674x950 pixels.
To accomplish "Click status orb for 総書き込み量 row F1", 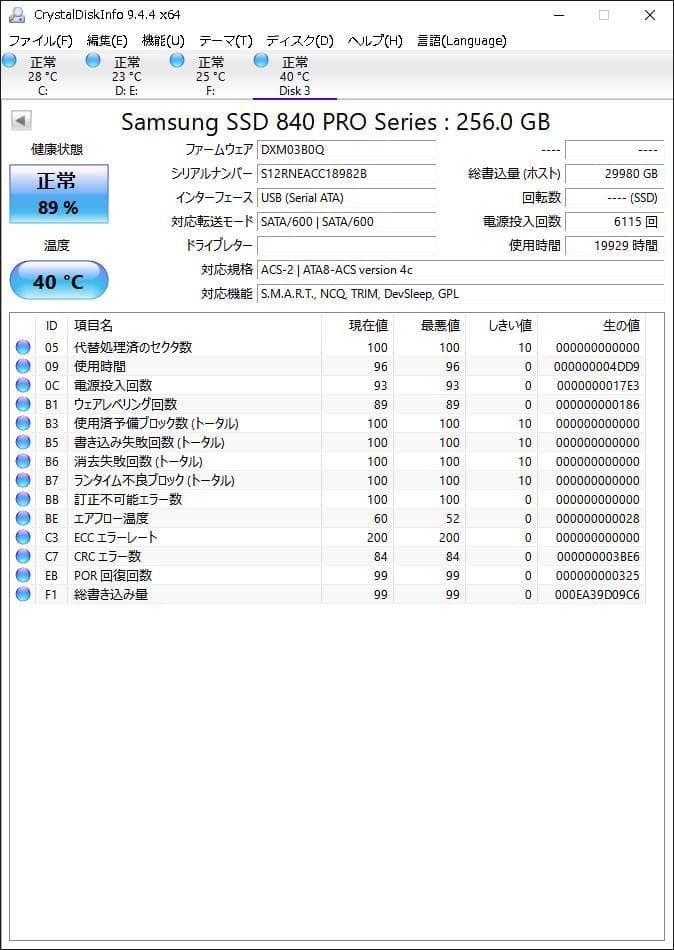I will point(23,595).
